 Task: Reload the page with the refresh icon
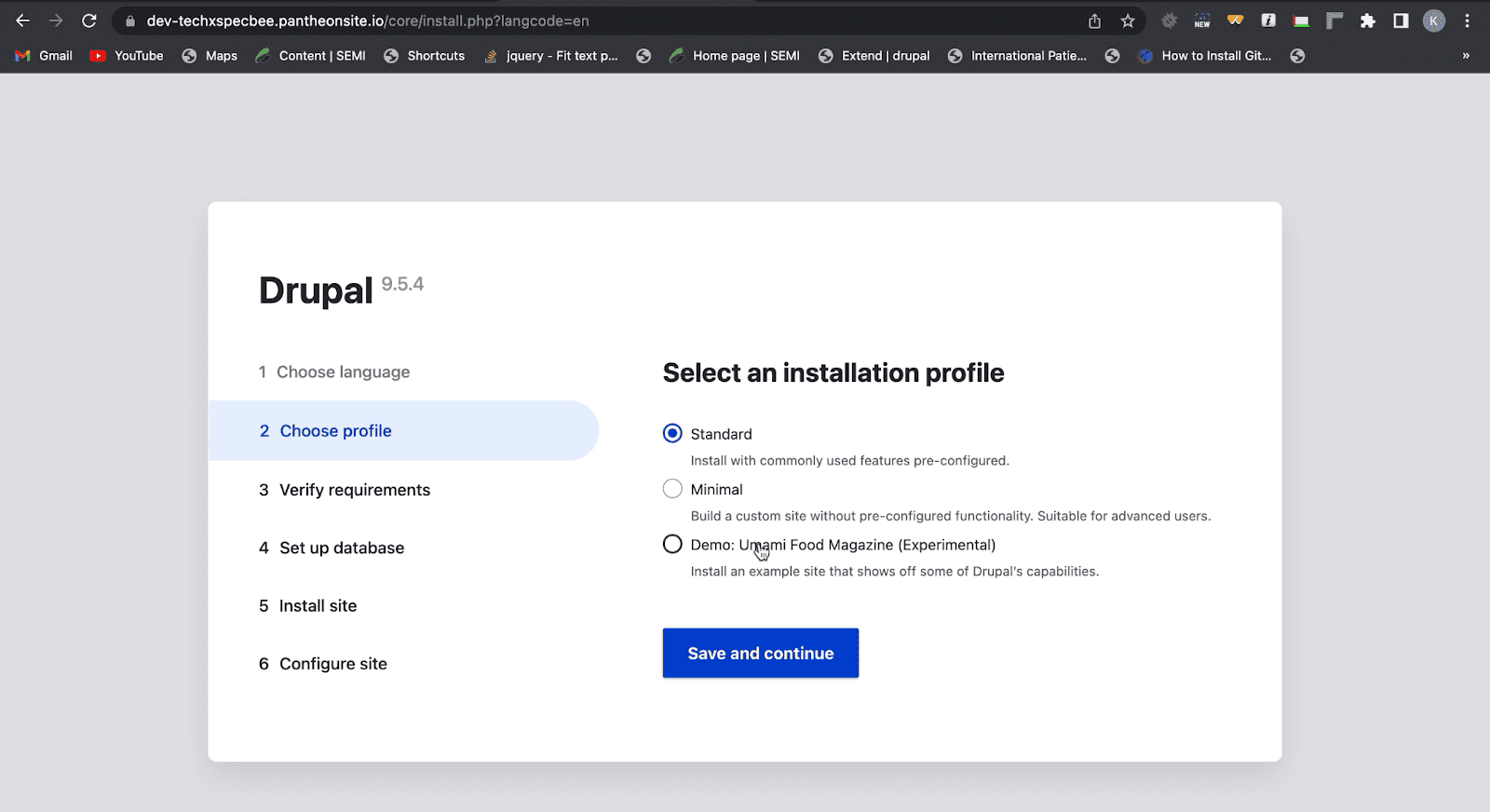pos(89,20)
